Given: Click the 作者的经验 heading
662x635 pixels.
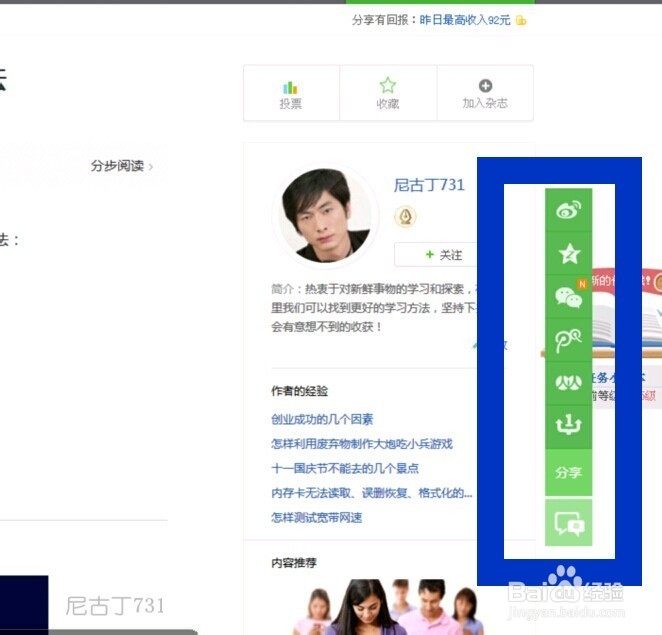Looking at the screenshot, I should pos(299,391).
